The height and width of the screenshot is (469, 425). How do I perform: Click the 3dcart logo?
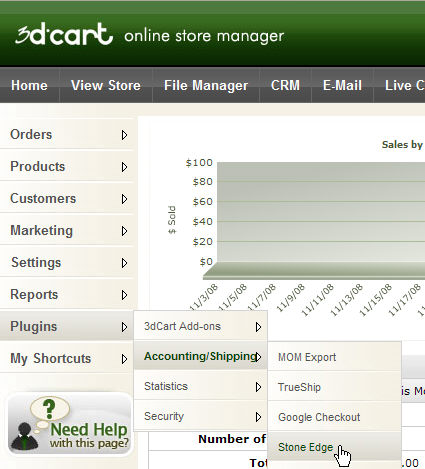click(x=64, y=34)
